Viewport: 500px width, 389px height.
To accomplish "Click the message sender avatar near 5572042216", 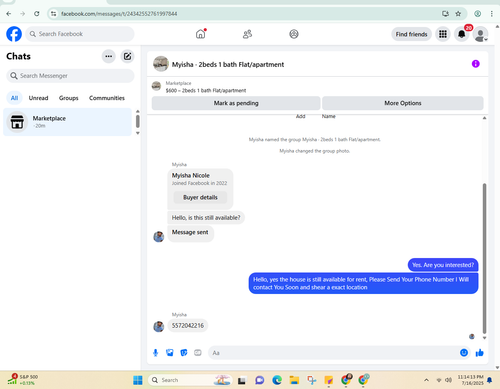I will 159,326.
